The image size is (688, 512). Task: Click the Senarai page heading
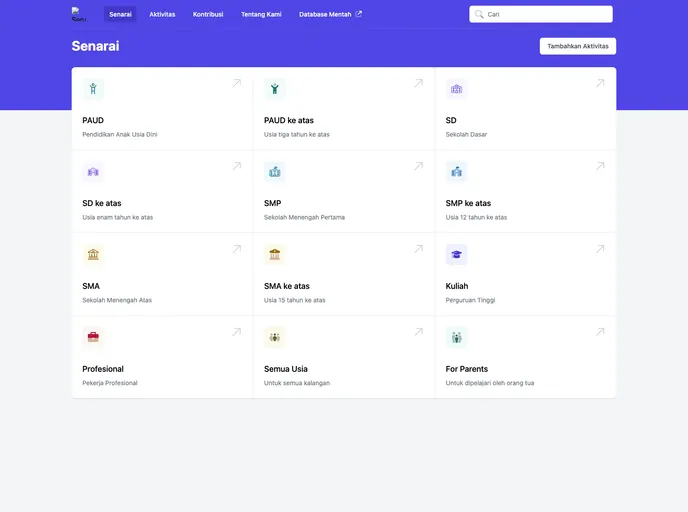pyautogui.click(x=95, y=46)
